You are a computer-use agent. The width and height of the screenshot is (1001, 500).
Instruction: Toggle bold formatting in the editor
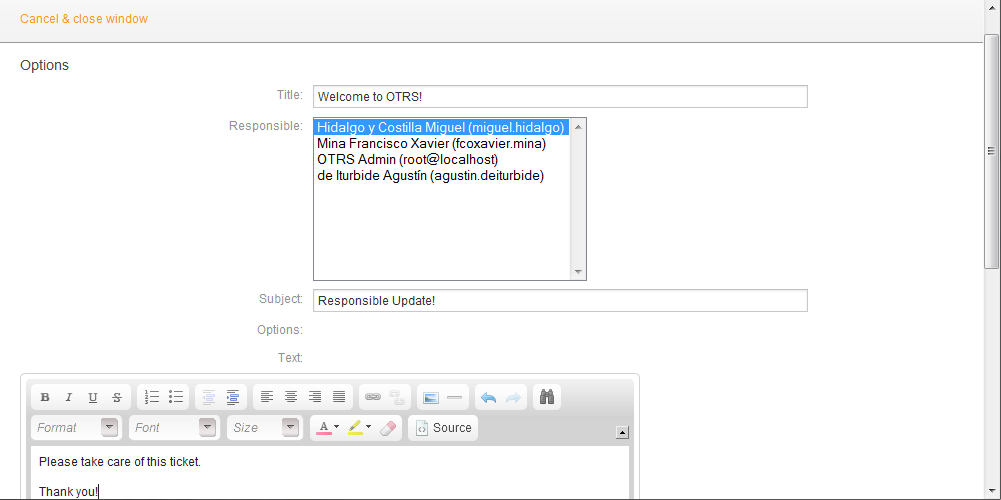(x=45, y=397)
